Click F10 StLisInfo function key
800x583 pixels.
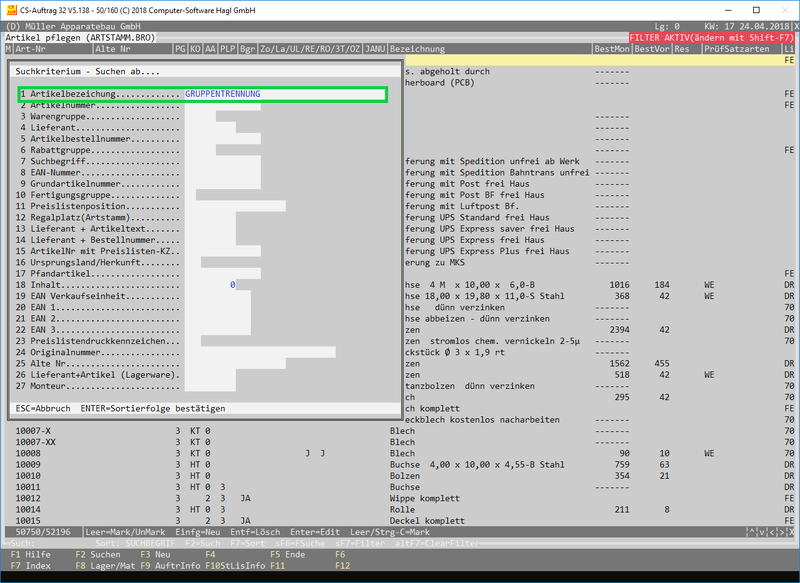coord(236,566)
